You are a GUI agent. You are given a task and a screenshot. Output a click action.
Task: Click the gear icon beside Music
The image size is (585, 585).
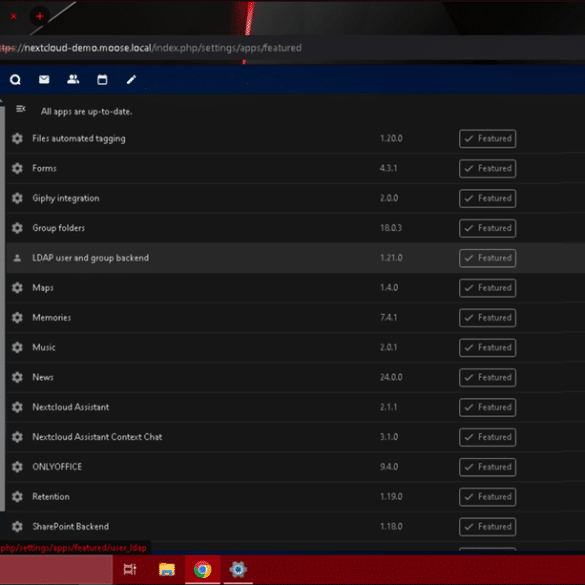[x=17, y=347]
